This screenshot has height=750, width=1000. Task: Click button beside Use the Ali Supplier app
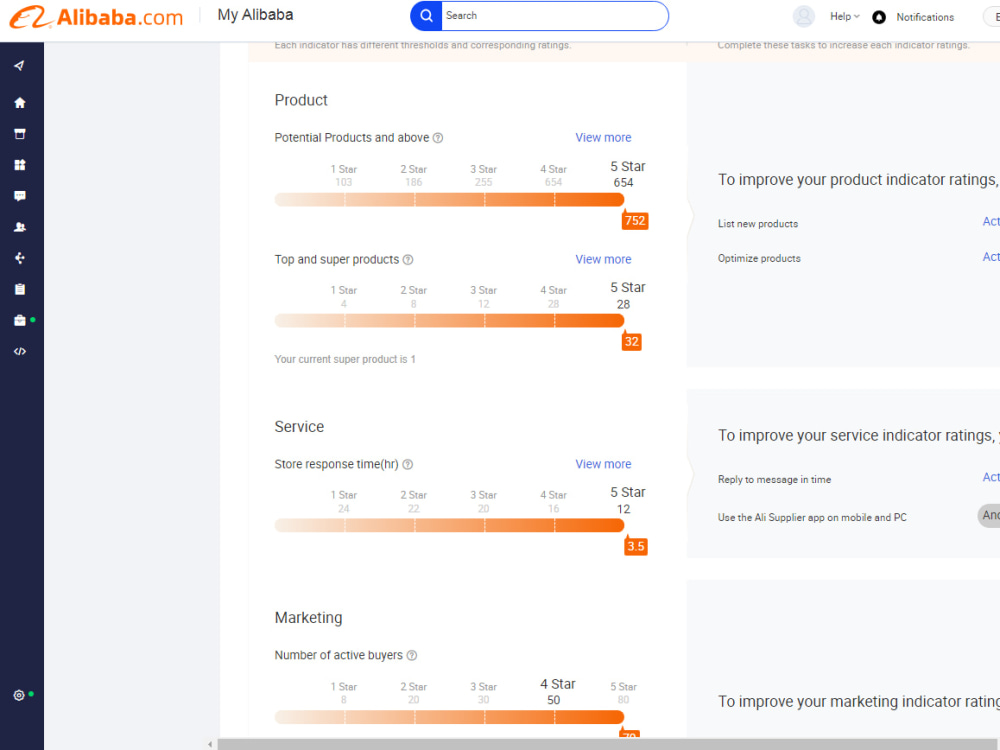(x=989, y=515)
